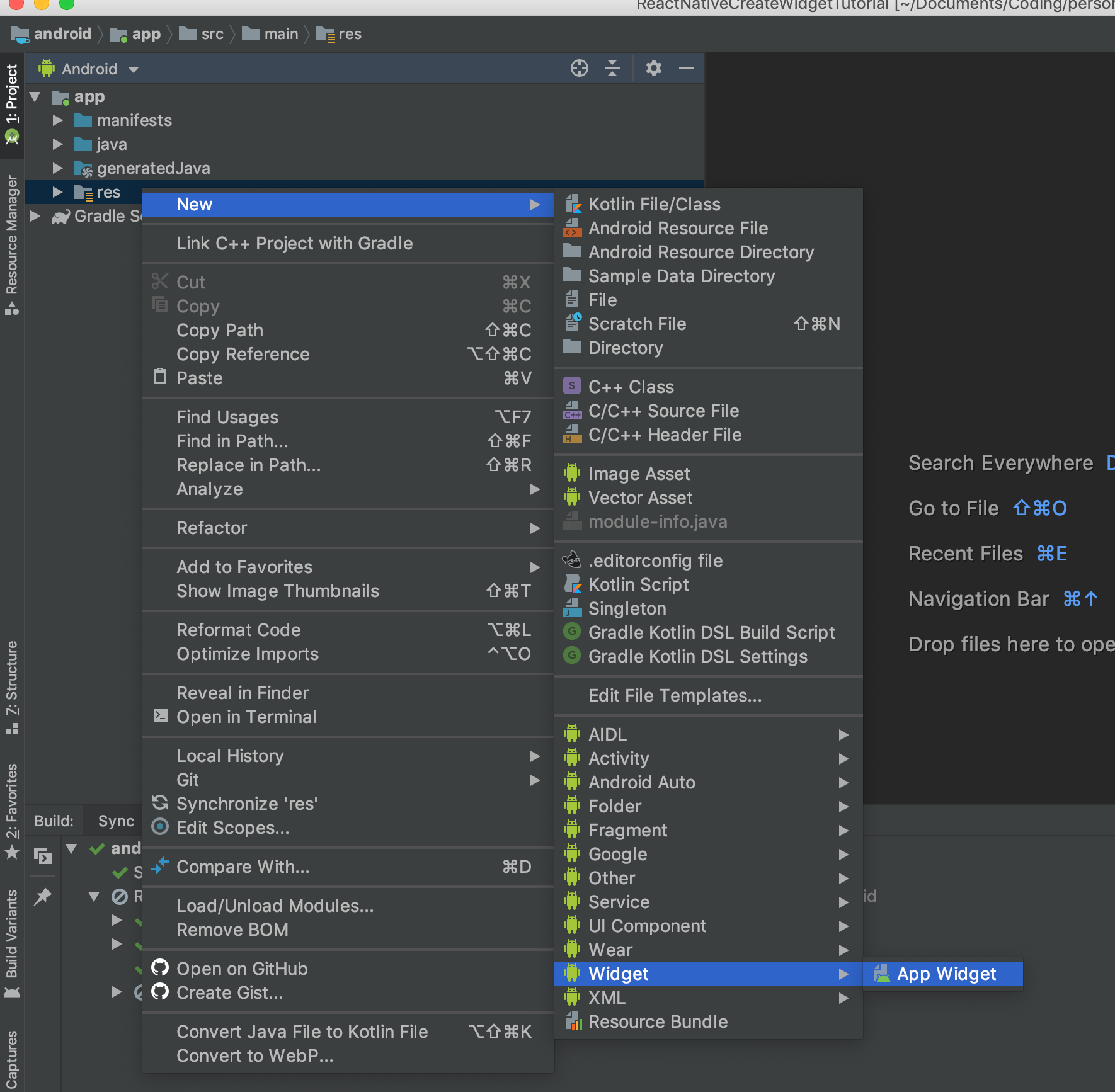Open Project panel settings gear

654,68
